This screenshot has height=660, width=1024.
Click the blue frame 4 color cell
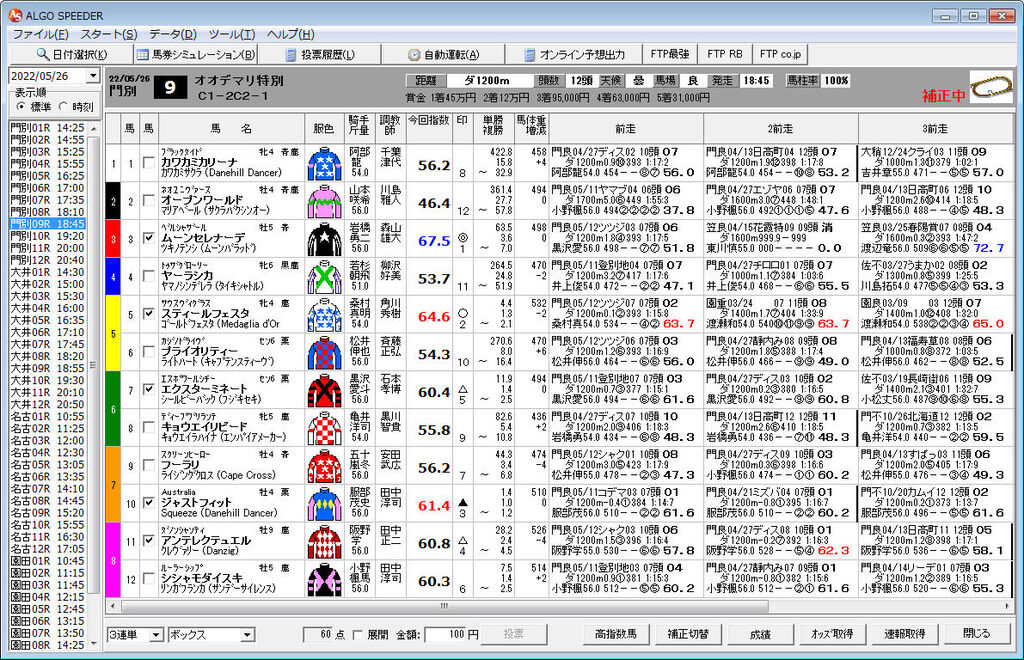point(113,277)
